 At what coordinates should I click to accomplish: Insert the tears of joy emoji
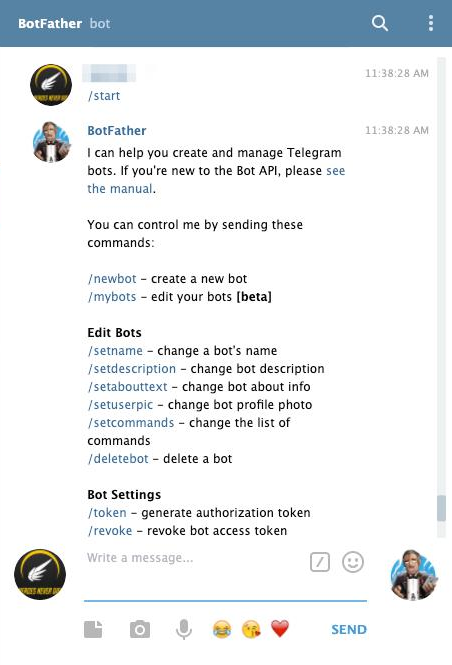pos(222,629)
